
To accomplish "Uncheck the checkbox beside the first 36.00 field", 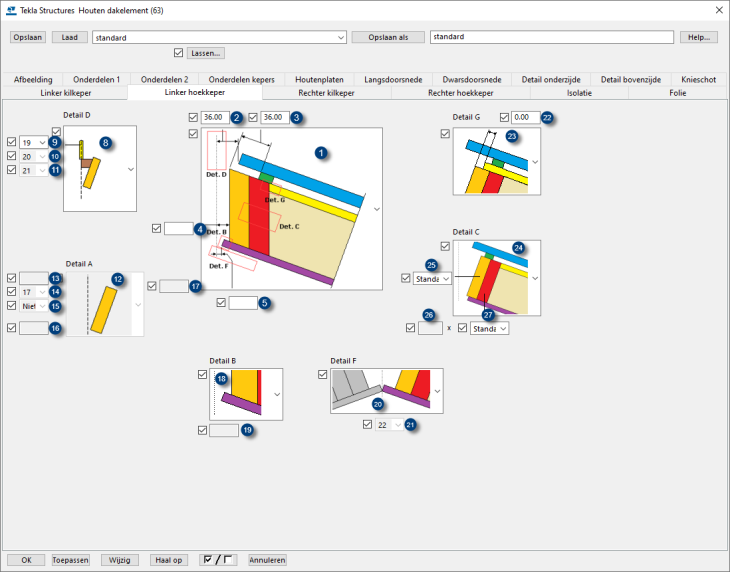I will (x=193, y=117).
